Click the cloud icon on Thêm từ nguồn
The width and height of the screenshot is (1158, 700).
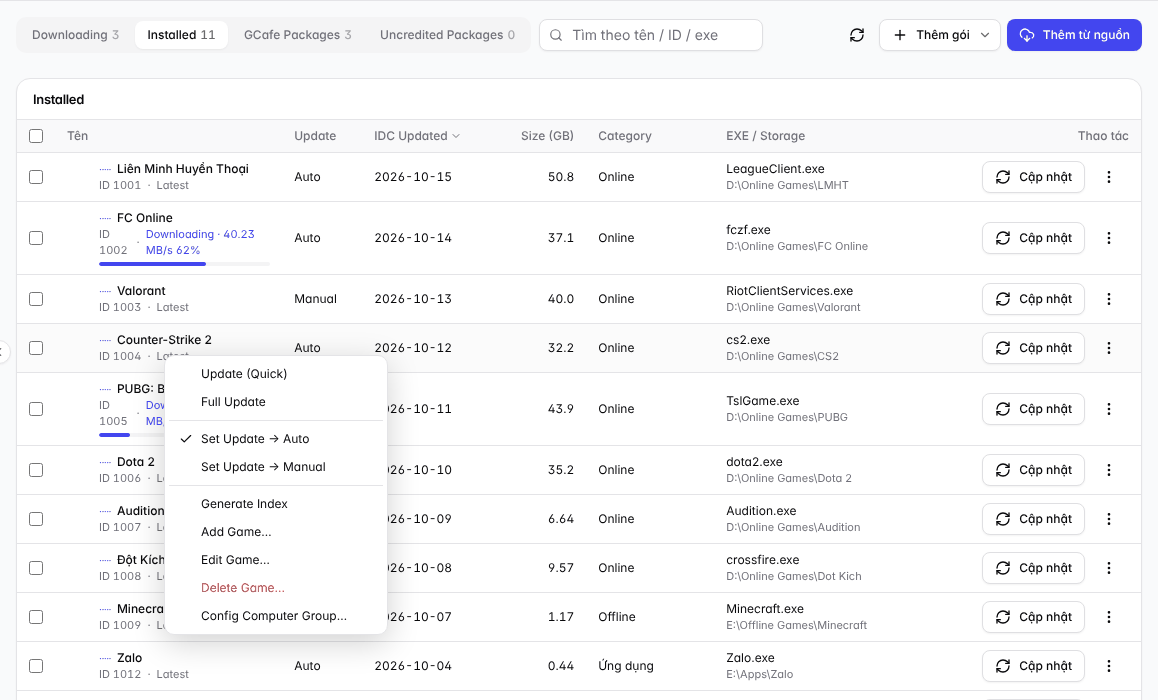coord(1027,35)
